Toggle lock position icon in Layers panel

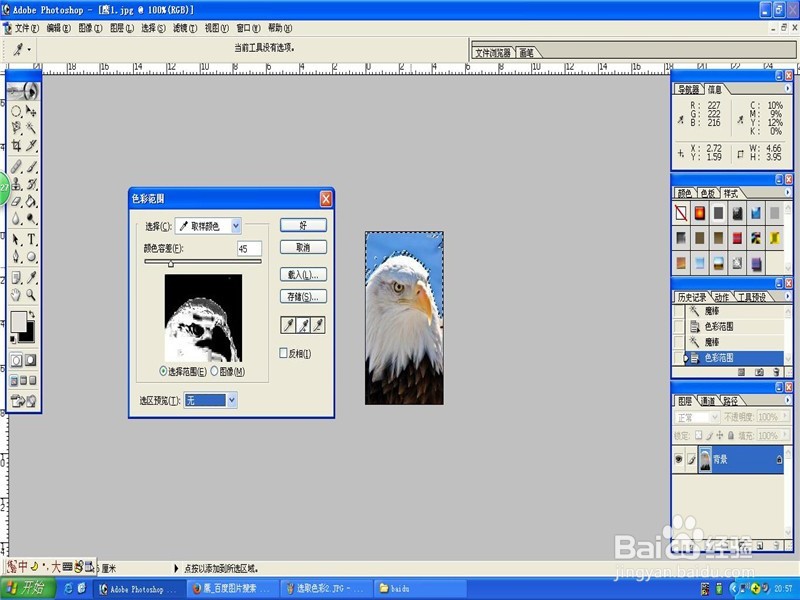pos(719,435)
